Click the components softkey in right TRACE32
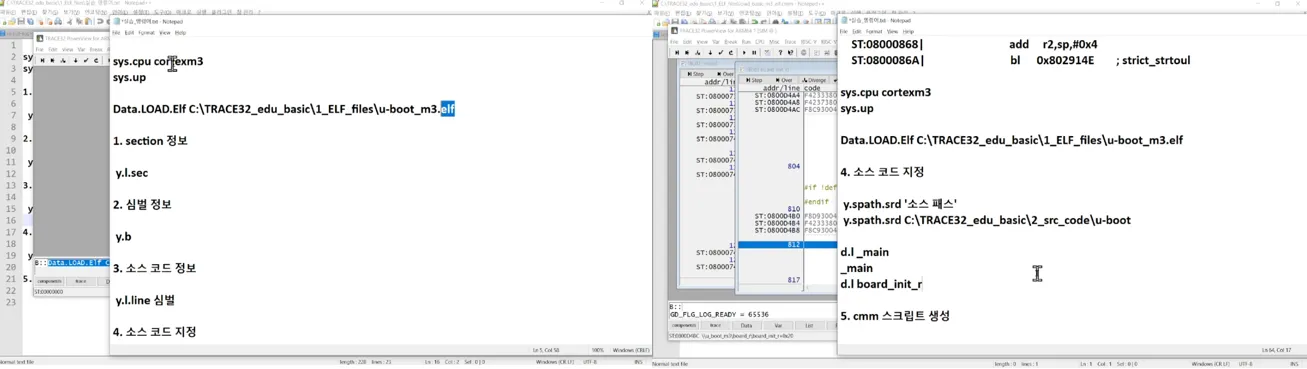The image size is (1307, 369). coord(684,325)
